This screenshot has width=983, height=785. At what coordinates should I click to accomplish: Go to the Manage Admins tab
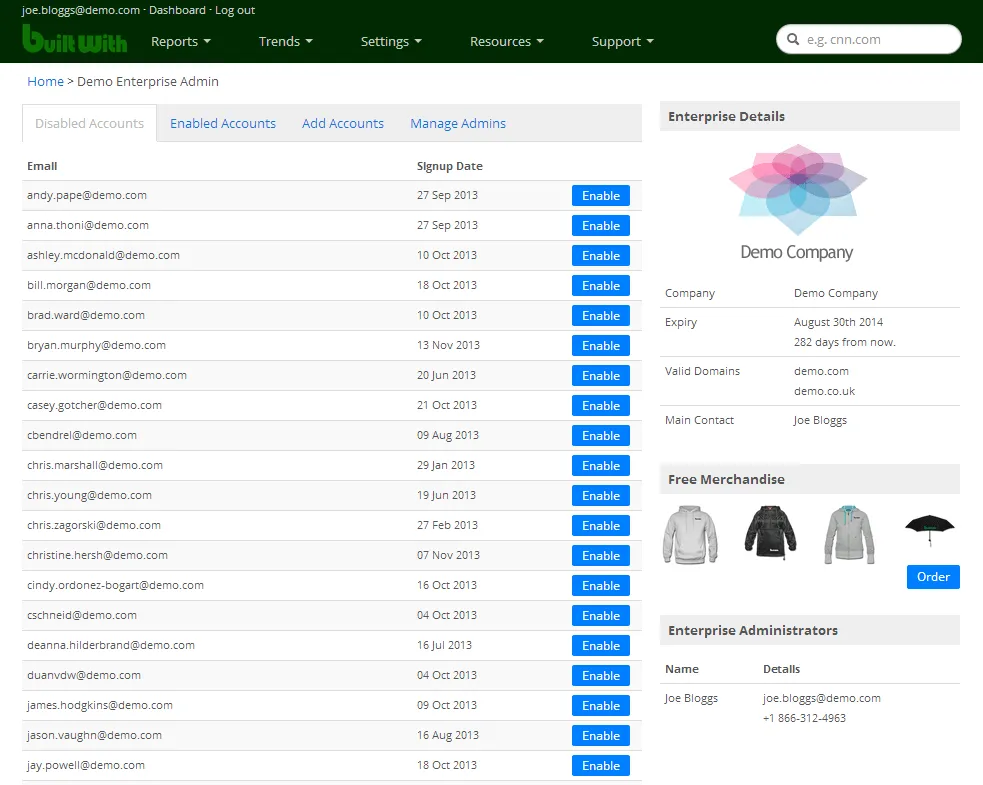[x=458, y=124]
